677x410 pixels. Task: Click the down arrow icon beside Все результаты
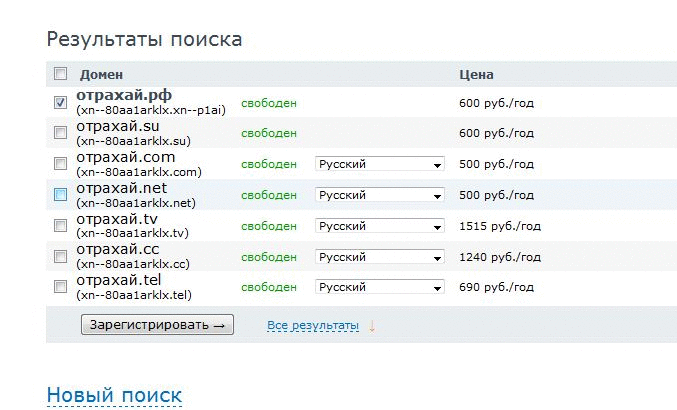372,326
